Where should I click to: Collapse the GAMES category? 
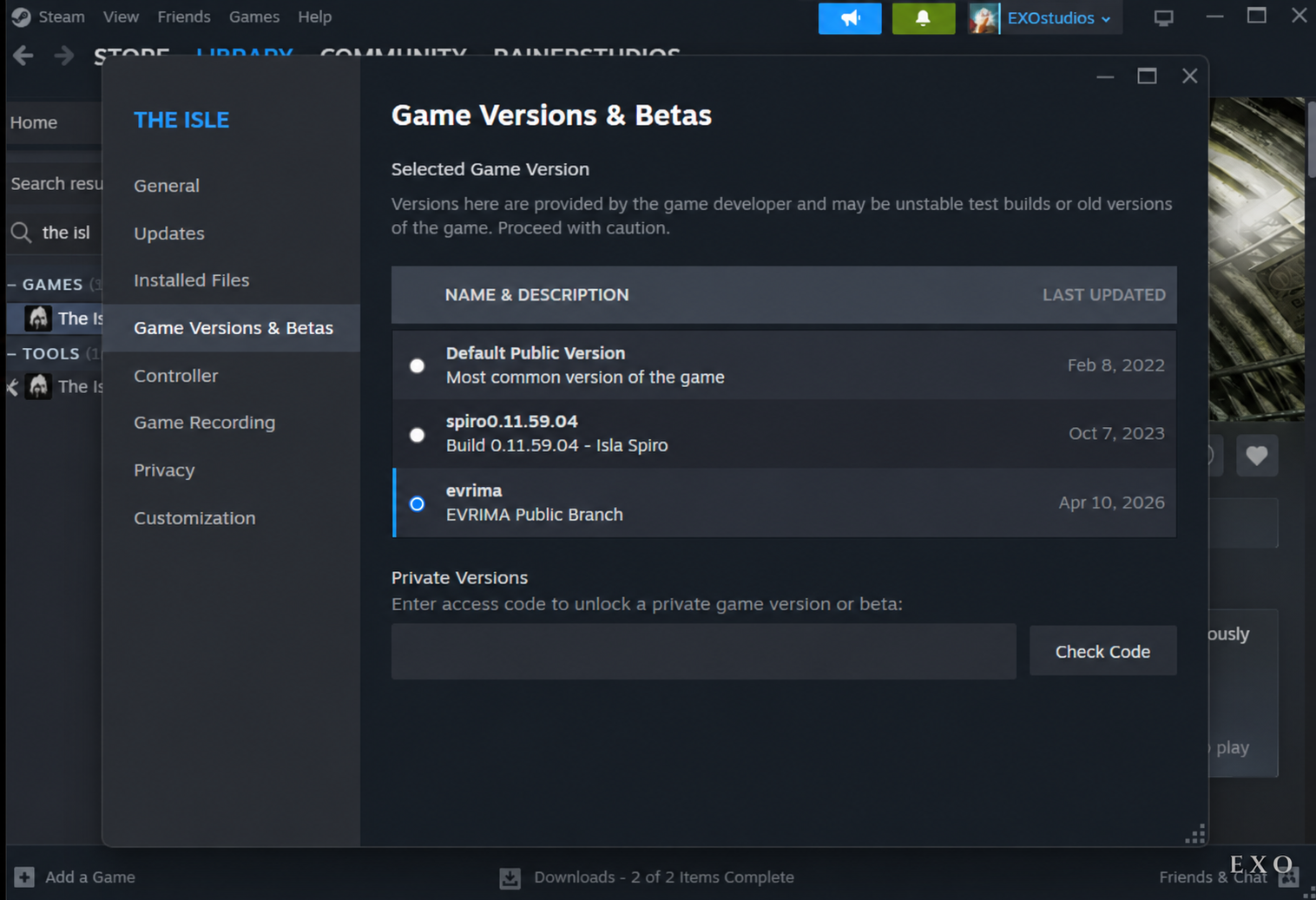(12, 285)
